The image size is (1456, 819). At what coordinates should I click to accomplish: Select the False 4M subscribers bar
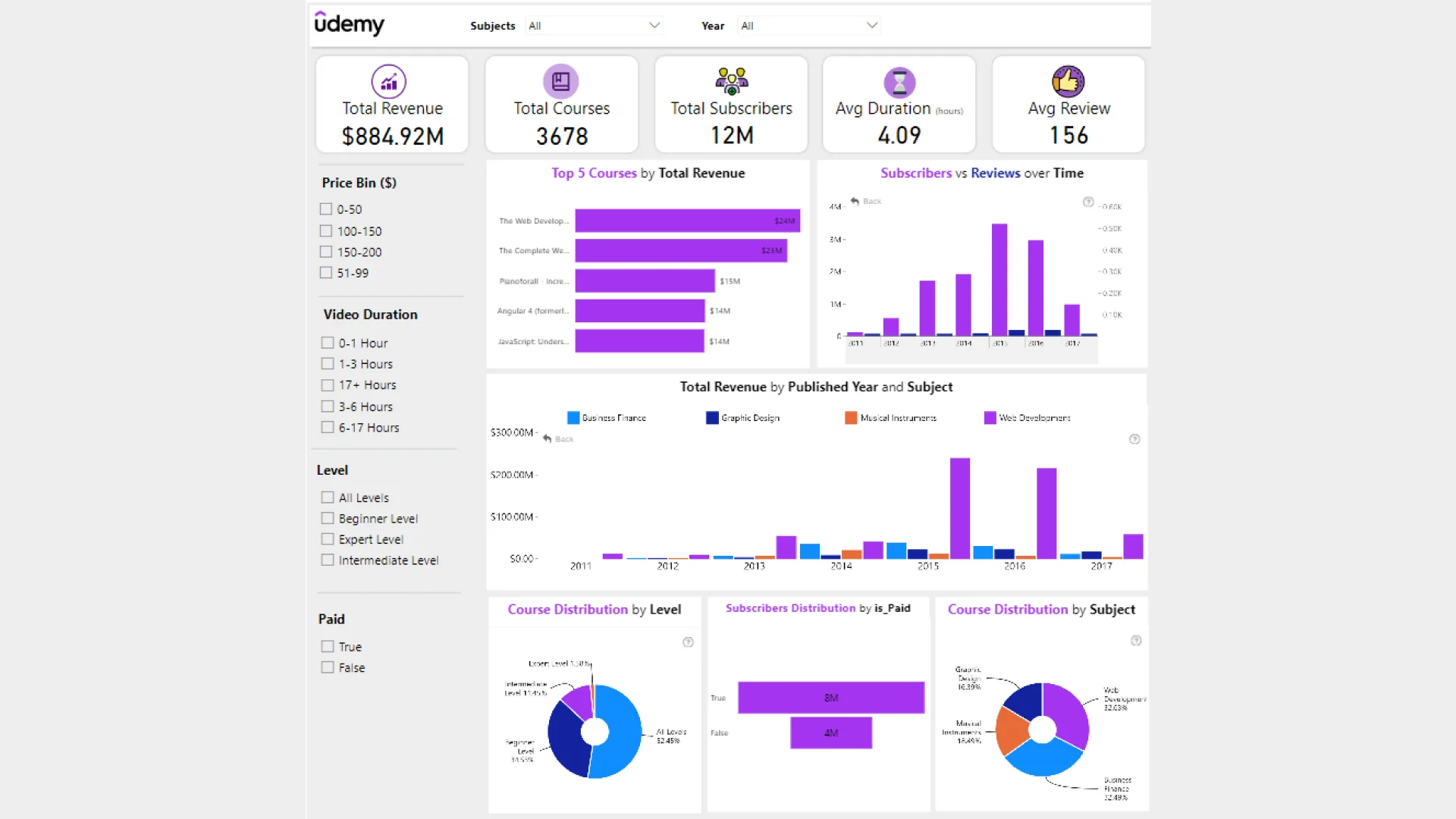(831, 733)
